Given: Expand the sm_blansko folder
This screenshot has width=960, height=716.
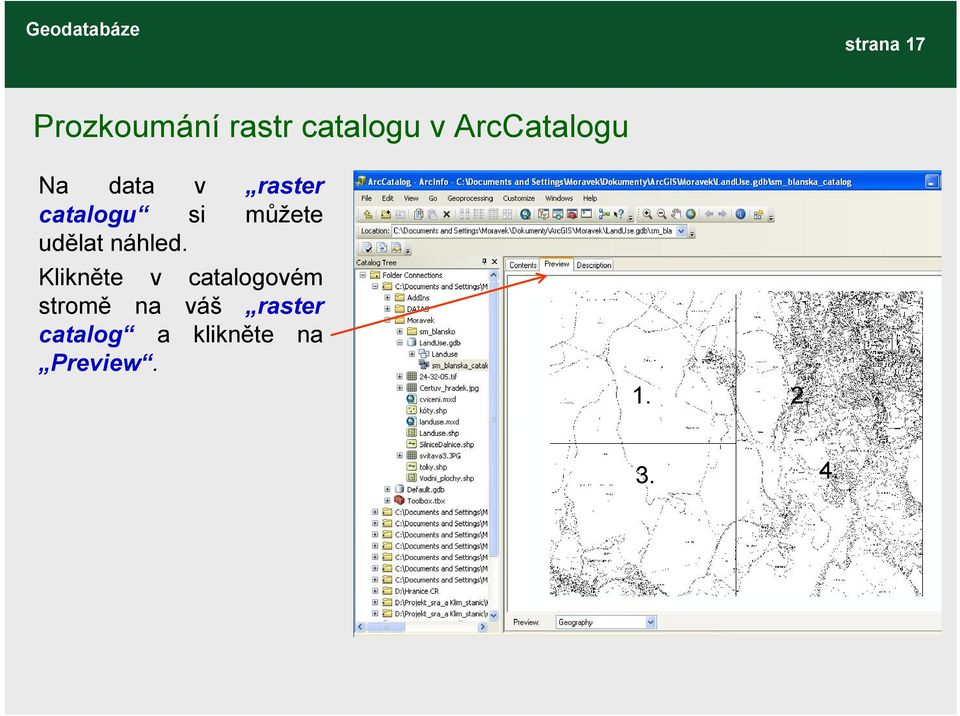Looking at the screenshot, I should (x=400, y=331).
